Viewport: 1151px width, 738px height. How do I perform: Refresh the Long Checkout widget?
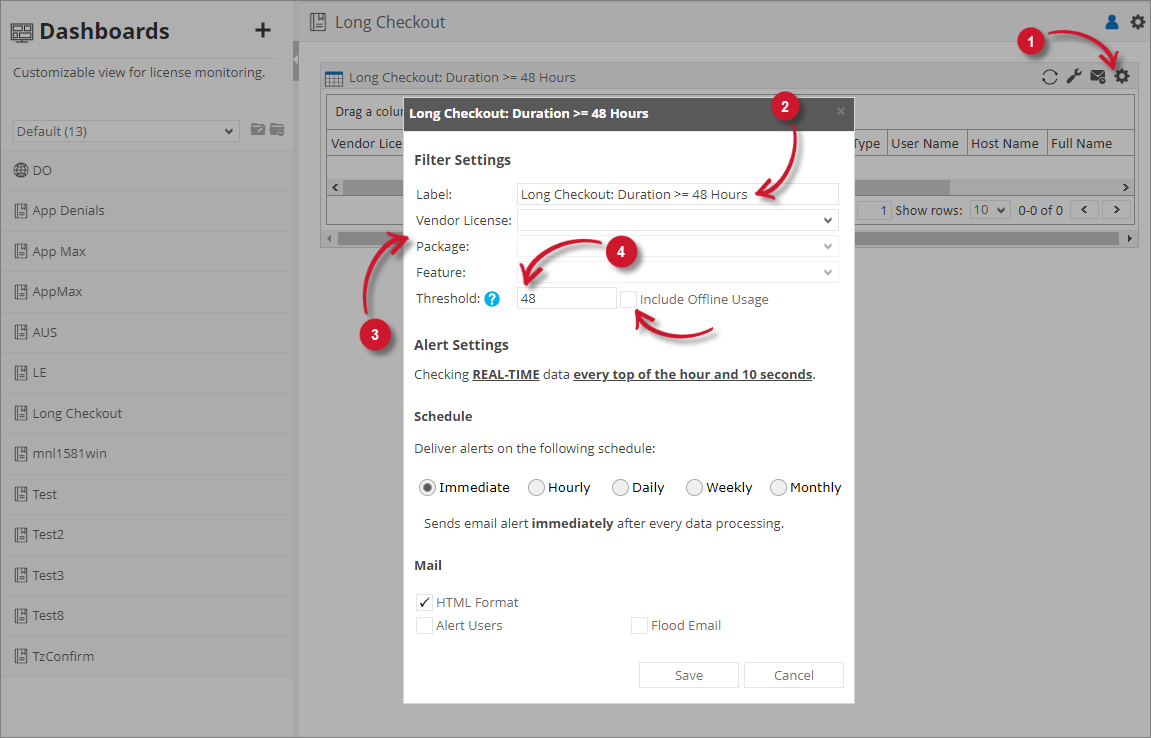click(1050, 76)
